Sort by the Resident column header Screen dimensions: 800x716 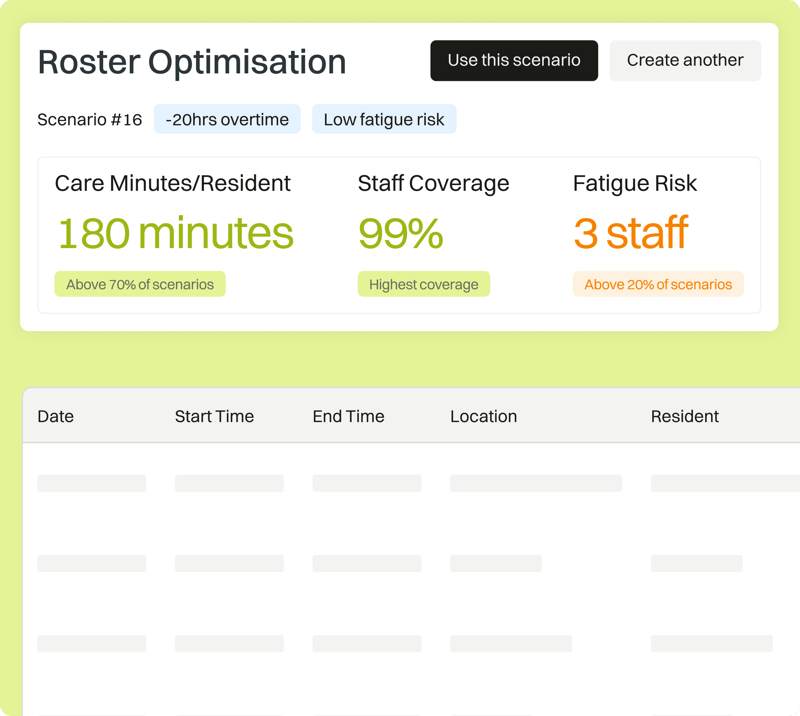pyautogui.click(x=685, y=416)
